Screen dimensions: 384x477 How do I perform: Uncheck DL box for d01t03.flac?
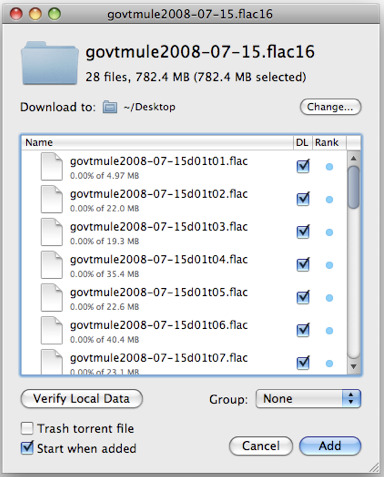(303, 232)
